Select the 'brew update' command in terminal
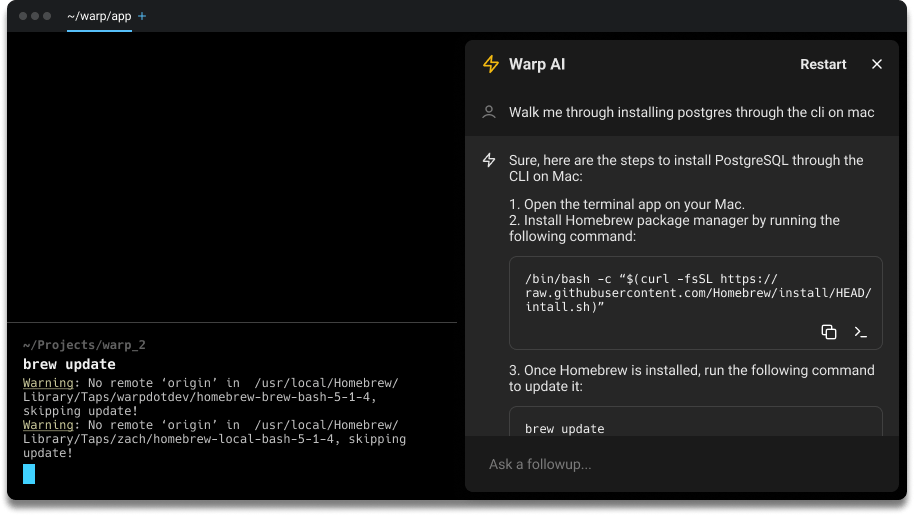This screenshot has width=914, height=515. click(69, 364)
